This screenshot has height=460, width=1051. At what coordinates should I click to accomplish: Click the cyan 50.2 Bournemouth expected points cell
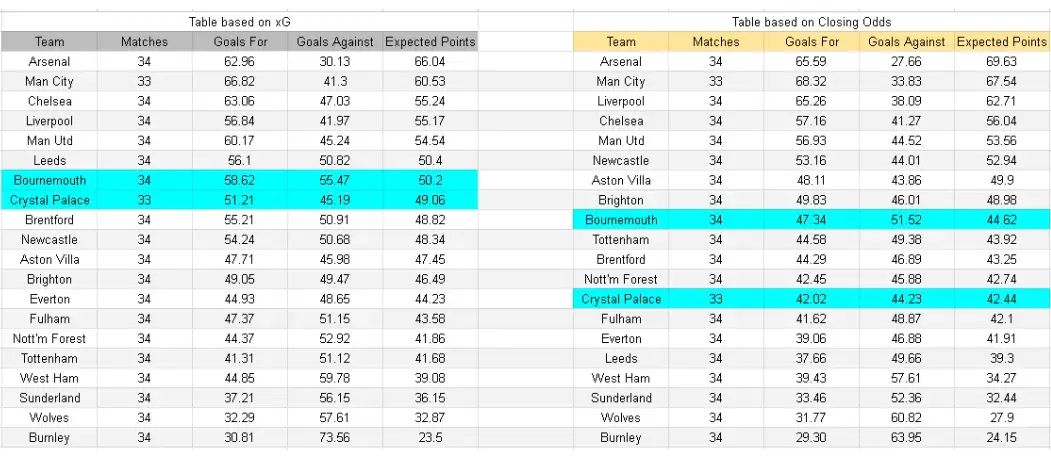click(430, 180)
